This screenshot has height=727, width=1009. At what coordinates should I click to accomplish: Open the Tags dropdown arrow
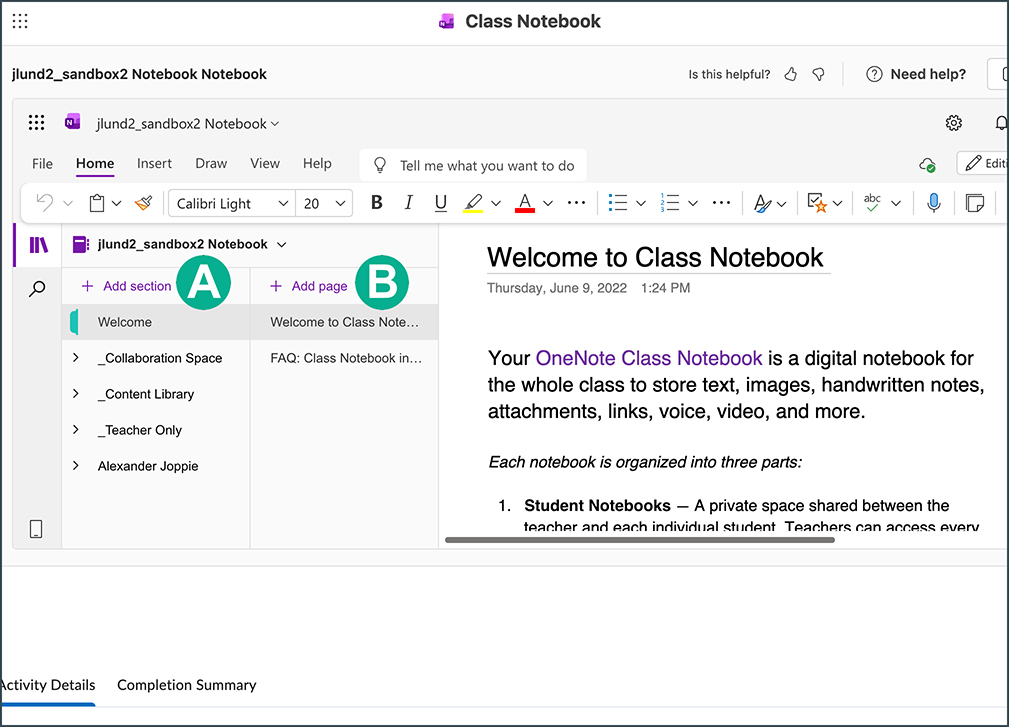coord(837,204)
